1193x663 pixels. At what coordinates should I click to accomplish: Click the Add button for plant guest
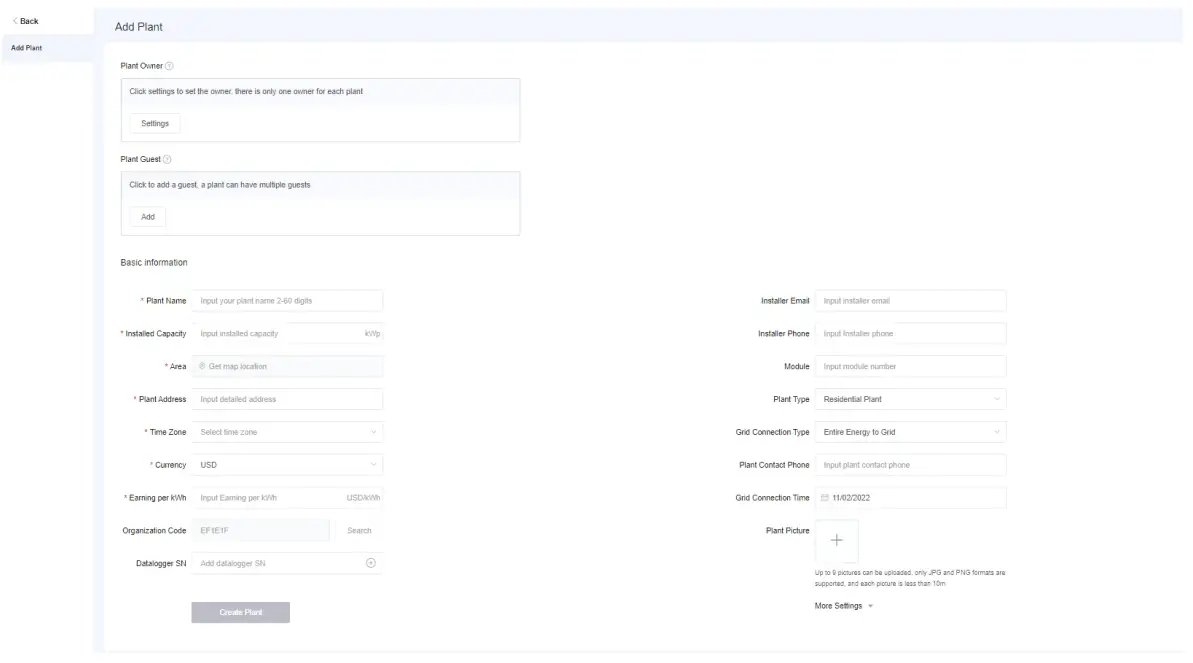tap(148, 217)
